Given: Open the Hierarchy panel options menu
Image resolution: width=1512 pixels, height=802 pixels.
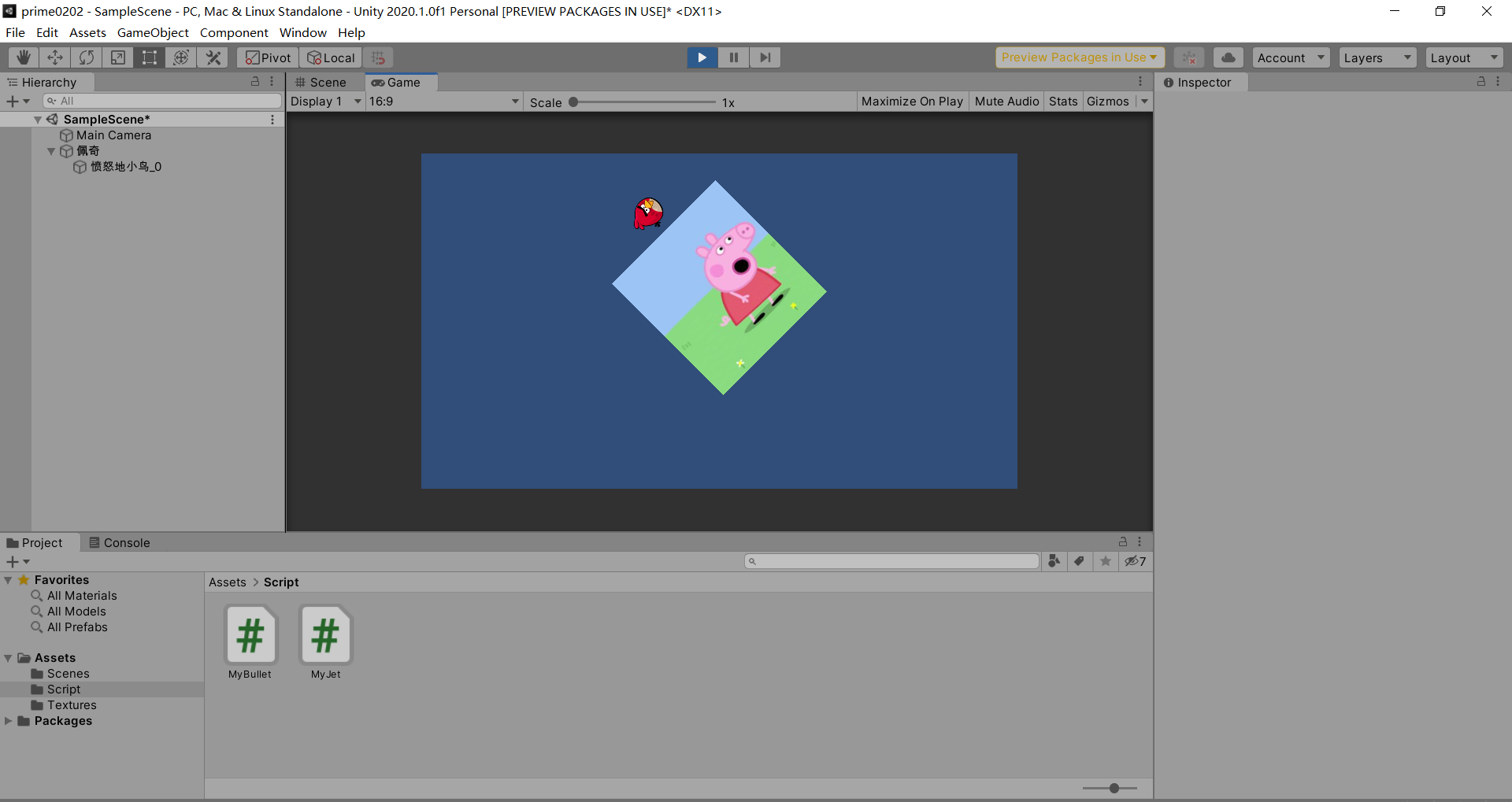Looking at the screenshot, I should [x=272, y=81].
